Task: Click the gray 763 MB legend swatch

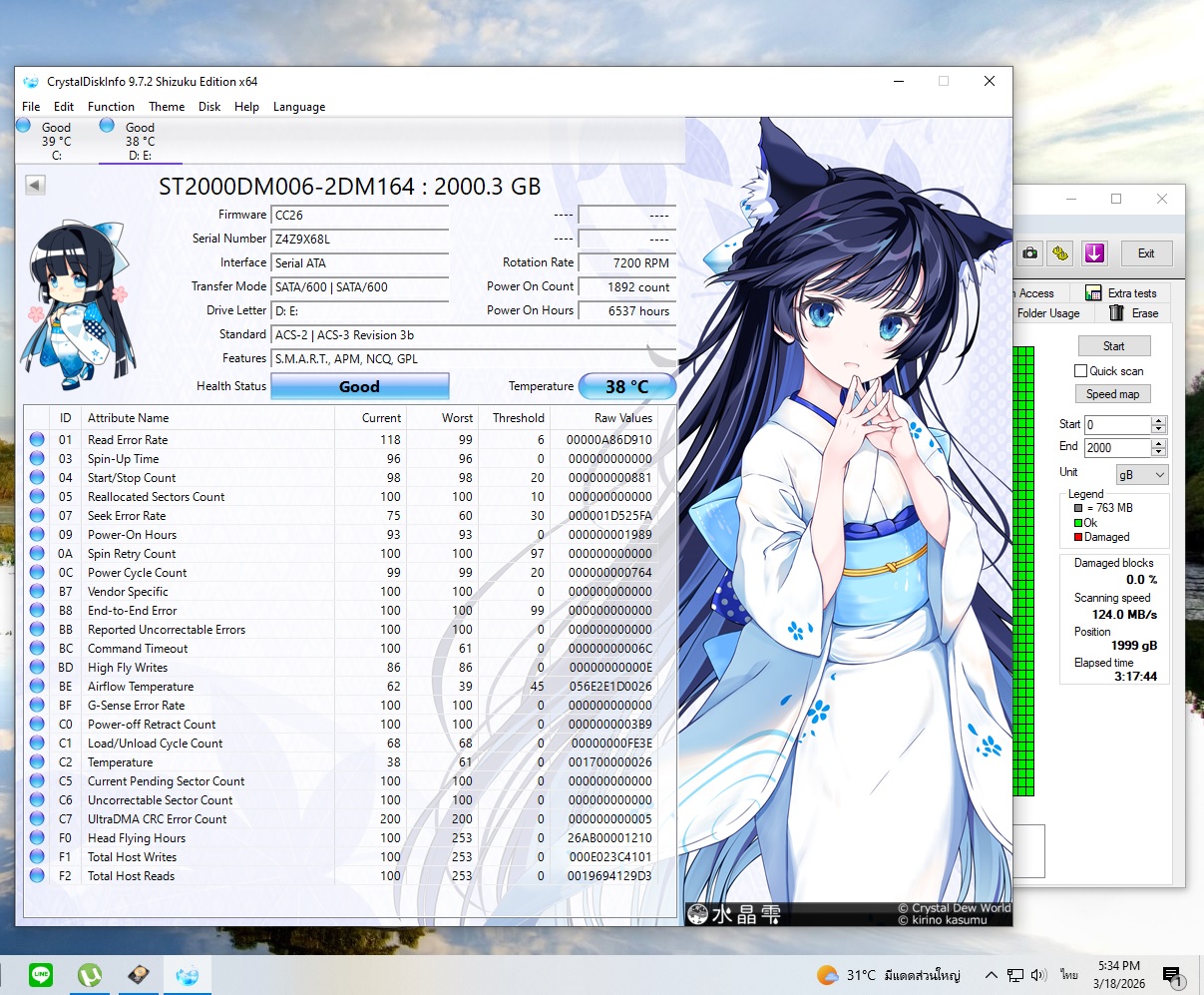Action: coord(1078,508)
